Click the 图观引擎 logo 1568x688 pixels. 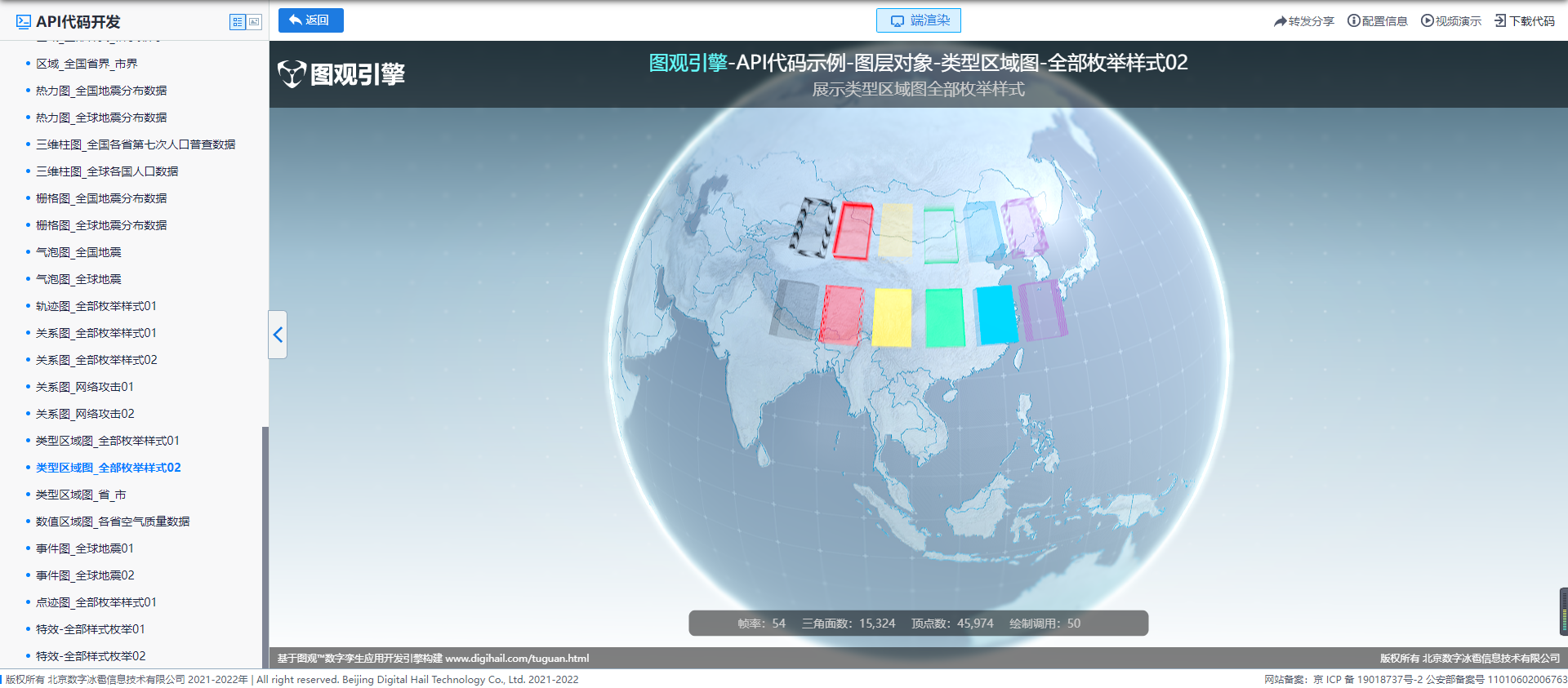[341, 74]
